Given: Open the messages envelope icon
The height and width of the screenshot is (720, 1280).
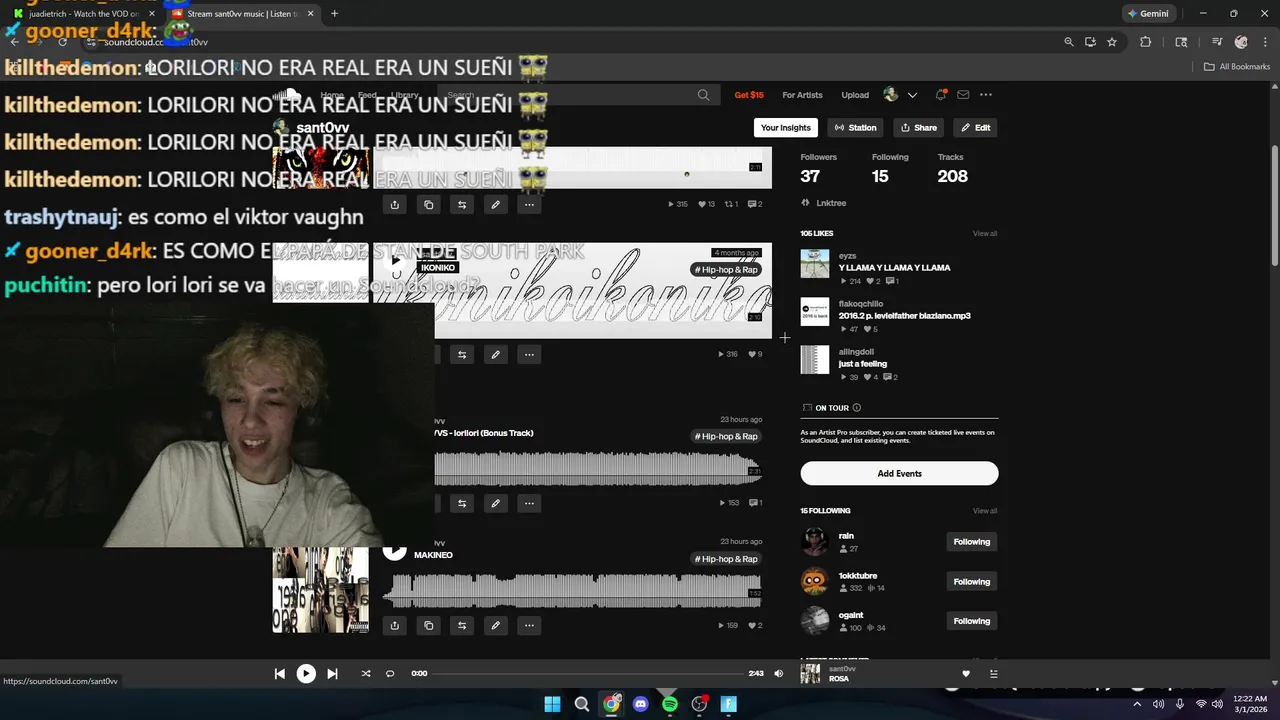Looking at the screenshot, I should (963, 95).
